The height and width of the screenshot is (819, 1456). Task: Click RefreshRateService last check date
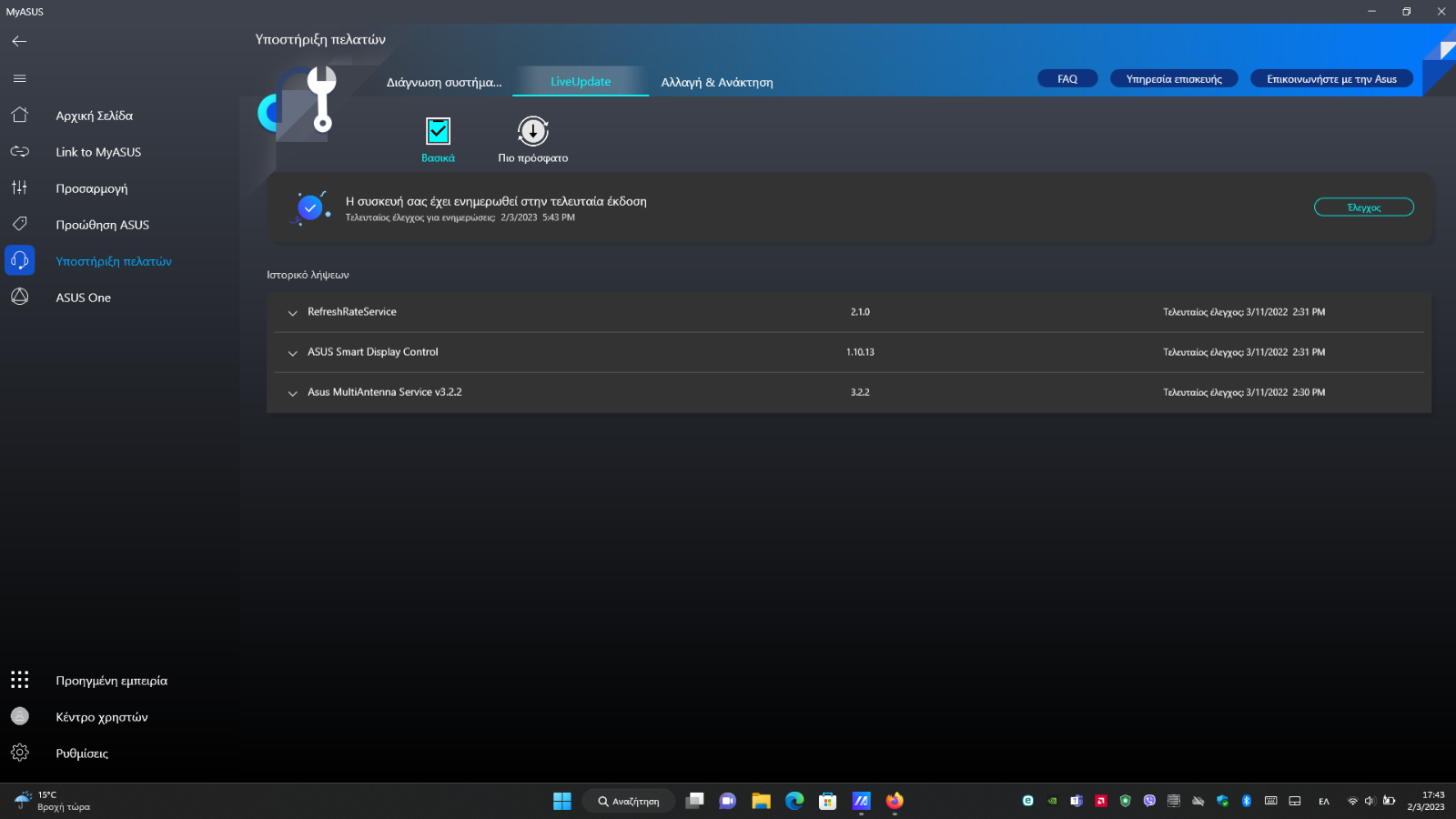(x=1244, y=312)
